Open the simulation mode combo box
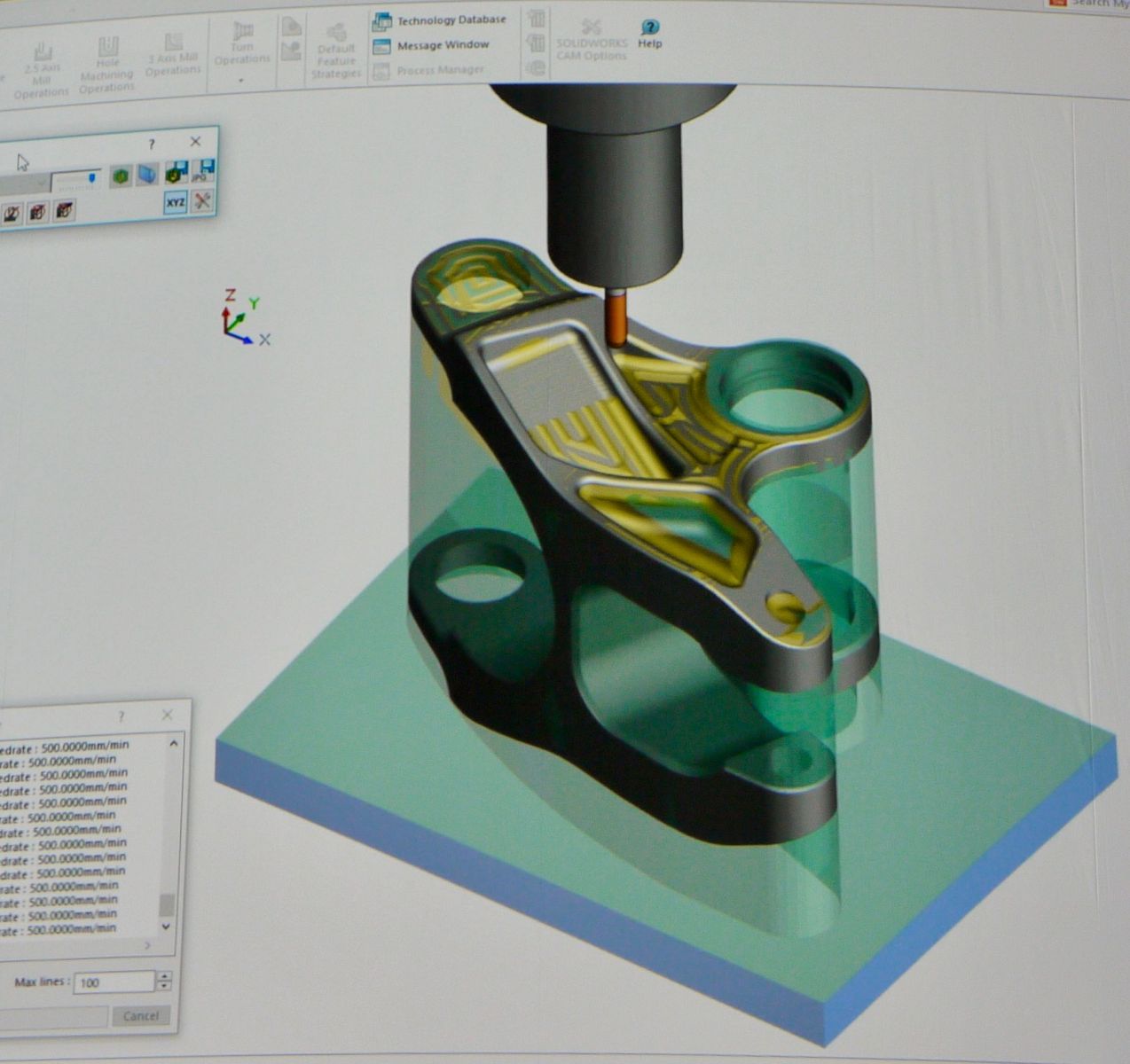Image resolution: width=1130 pixels, height=1064 pixels. click(x=24, y=184)
